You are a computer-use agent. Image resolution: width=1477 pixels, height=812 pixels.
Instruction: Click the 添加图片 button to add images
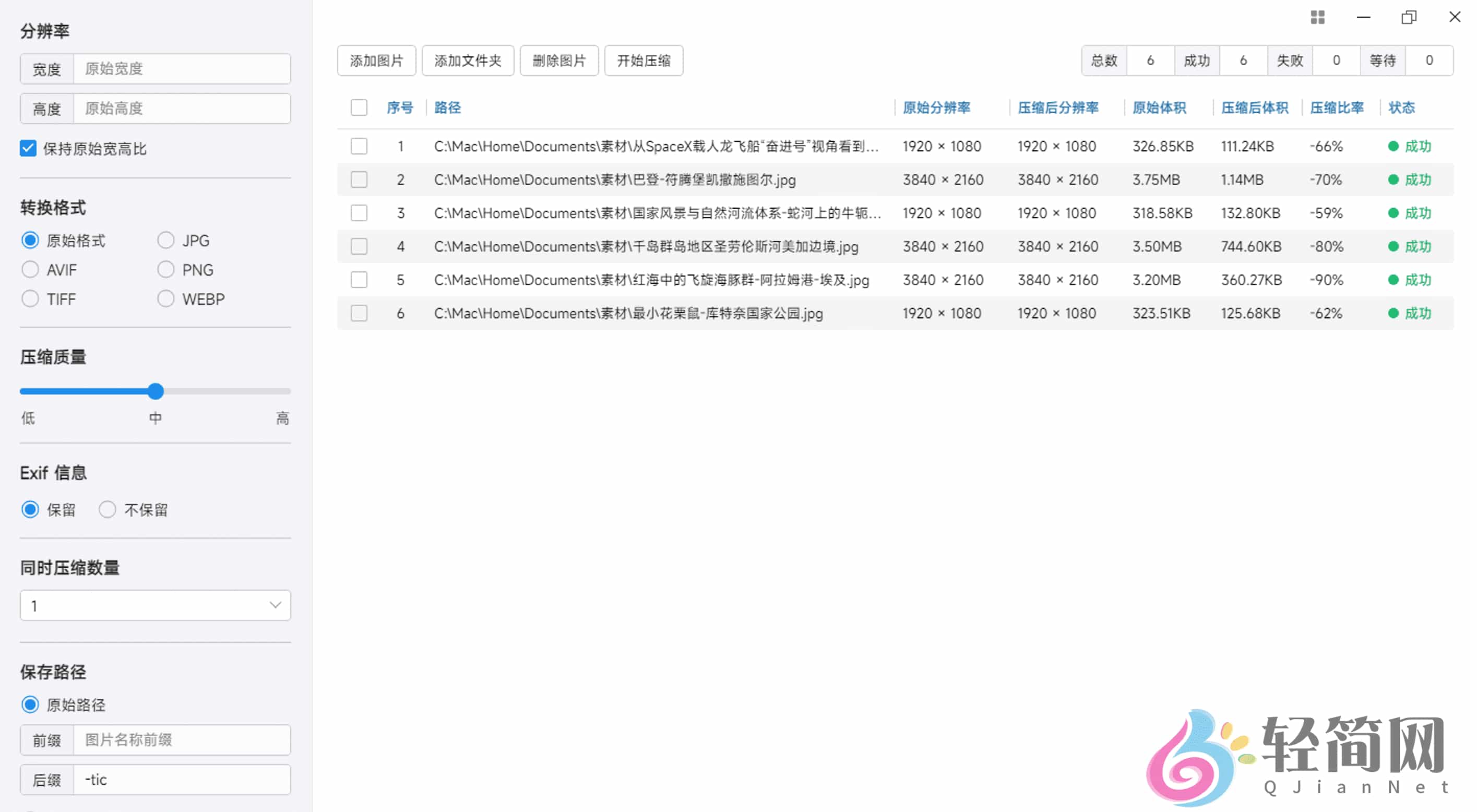376,60
